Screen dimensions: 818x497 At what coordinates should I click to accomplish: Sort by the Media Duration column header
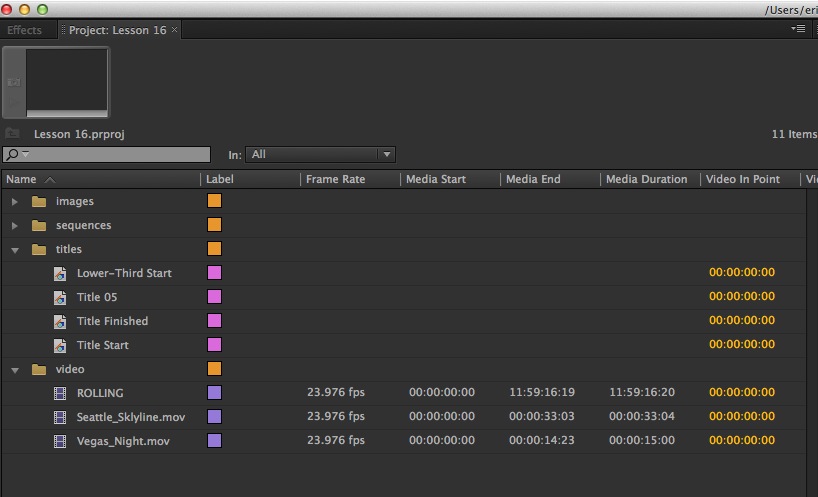646,179
